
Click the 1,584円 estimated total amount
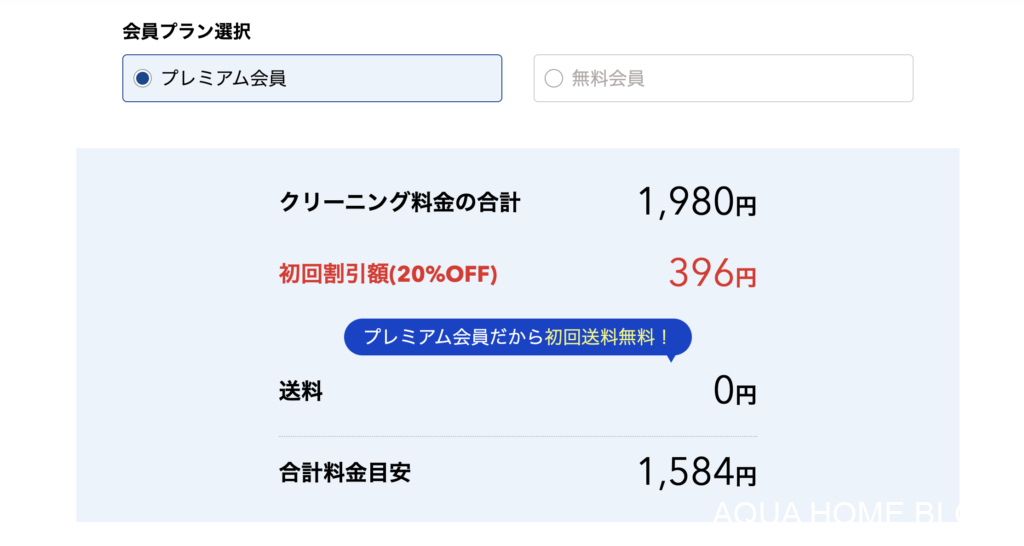pos(696,473)
